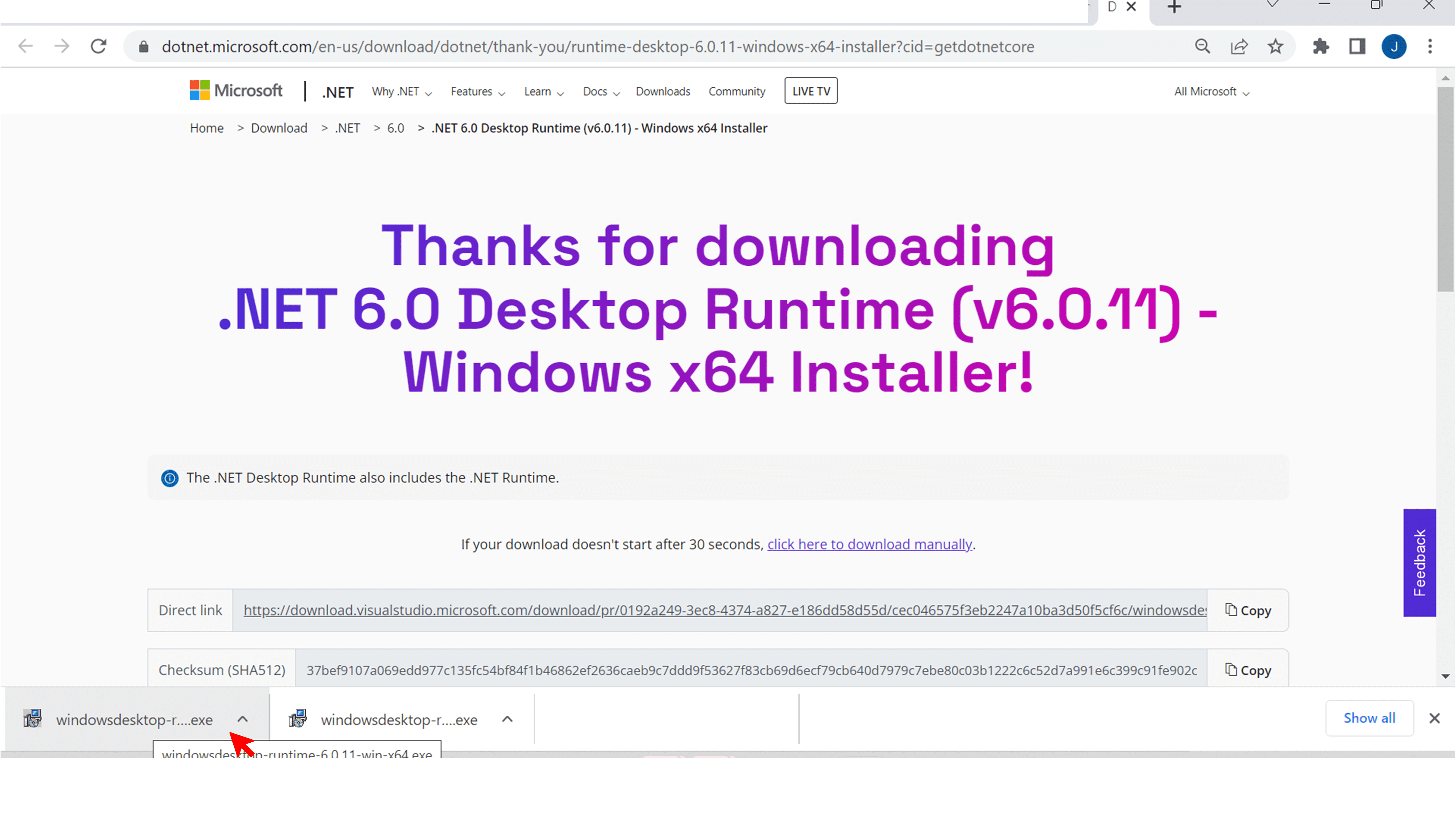Image resolution: width=1456 pixels, height=821 pixels.
Task: Expand the Docs menu
Action: coord(601,92)
